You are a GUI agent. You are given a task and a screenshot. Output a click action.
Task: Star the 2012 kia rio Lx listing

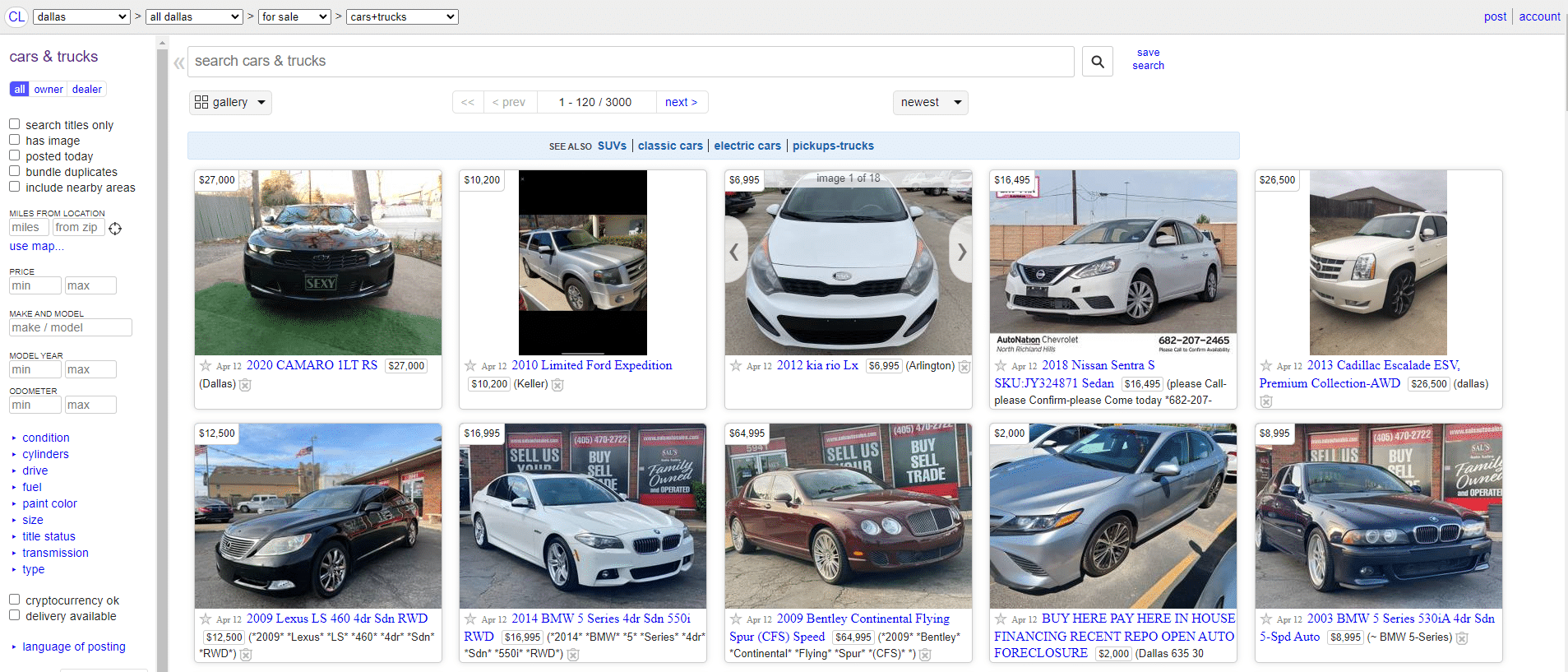(x=736, y=366)
